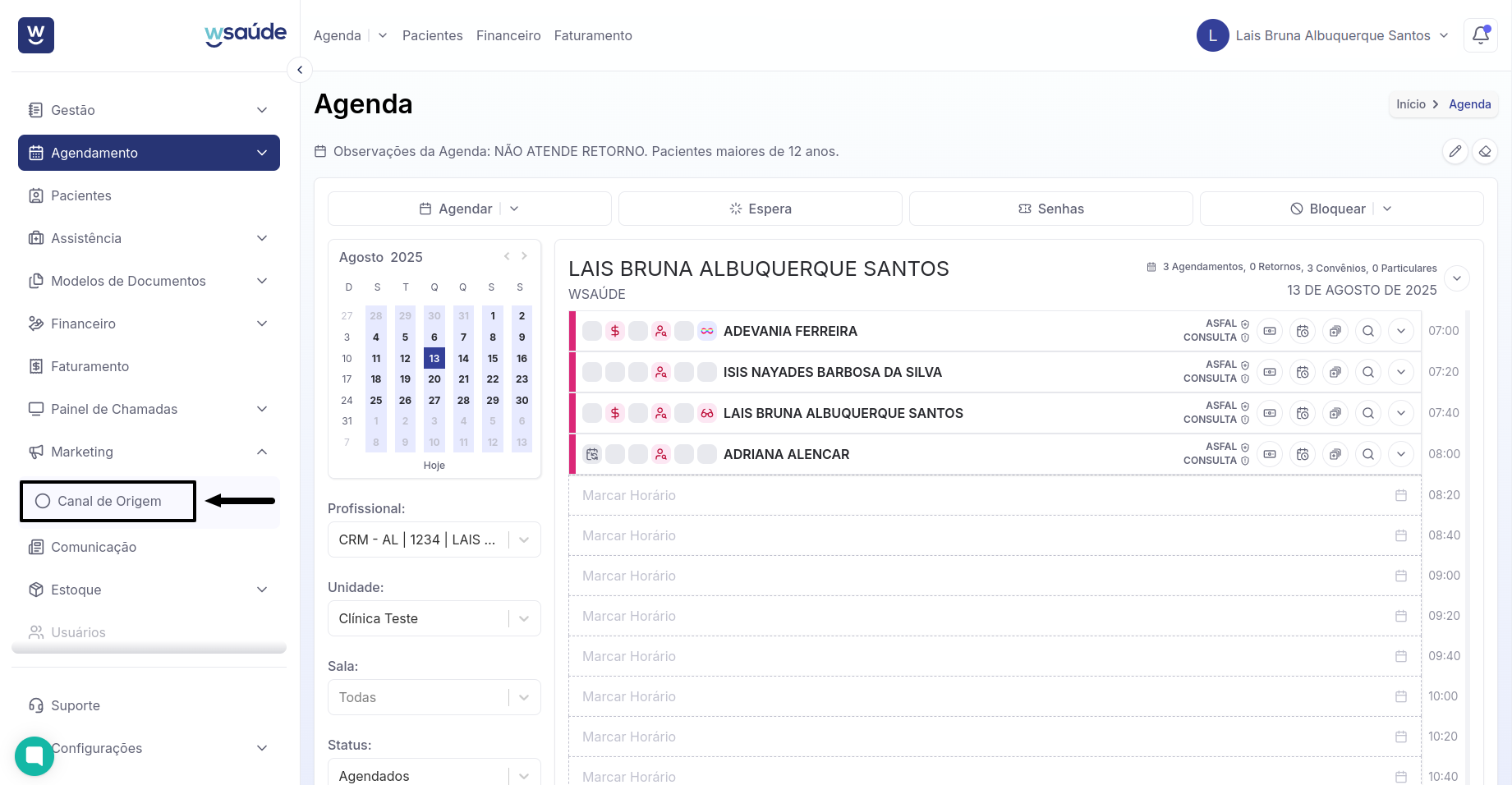
Task: Click the dollar payment icon for Adevania Ferreira
Action: click(x=615, y=331)
